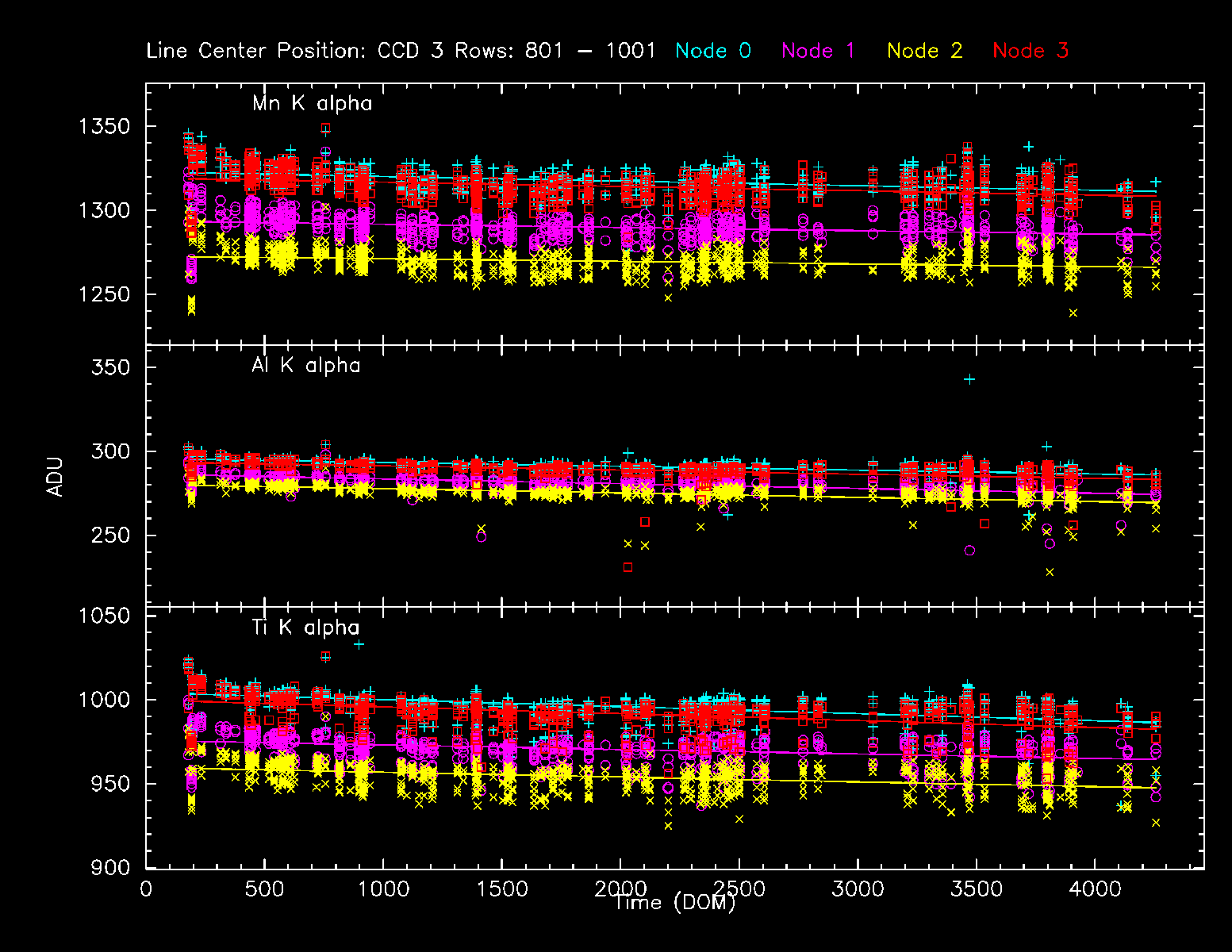Viewport: 1232px width, 952px height.
Task: Click the cyan plus outlier near 350 ADU in Al panel
Action: [x=969, y=380]
